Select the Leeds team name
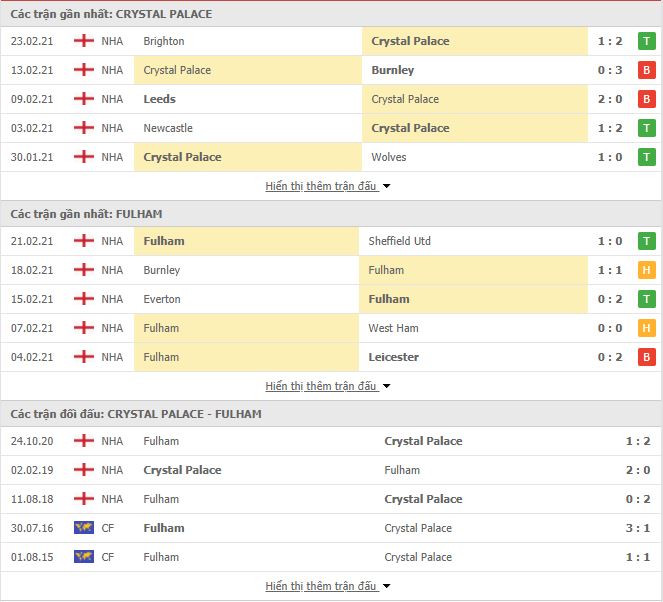Screen dimensions: 663x602 (x=159, y=99)
